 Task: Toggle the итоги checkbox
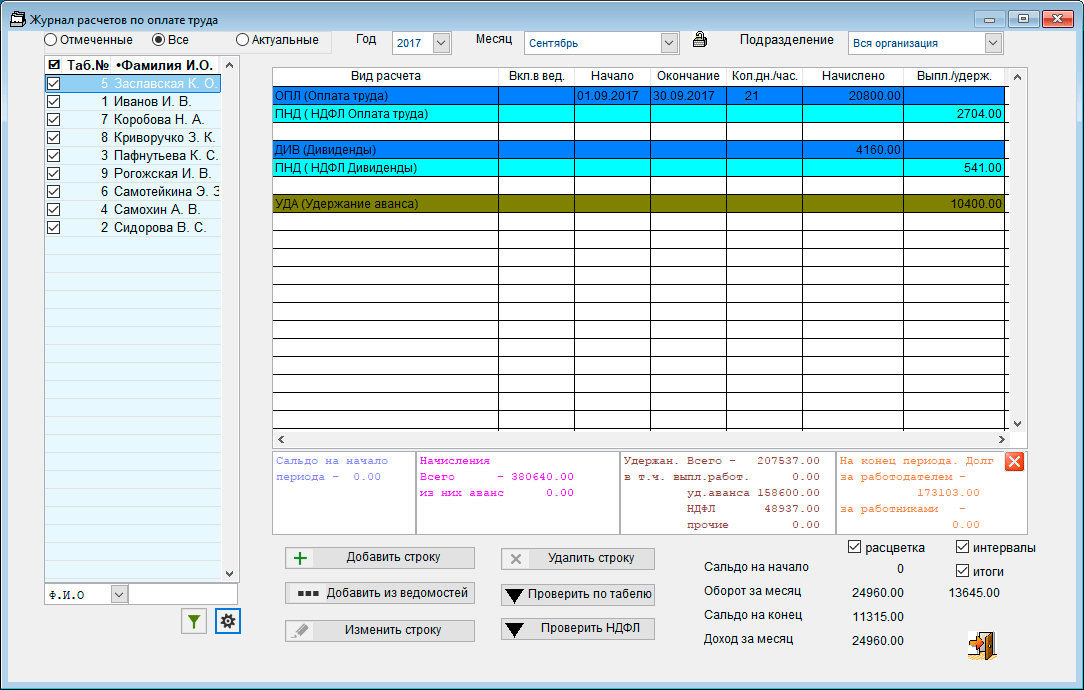pos(962,571)
